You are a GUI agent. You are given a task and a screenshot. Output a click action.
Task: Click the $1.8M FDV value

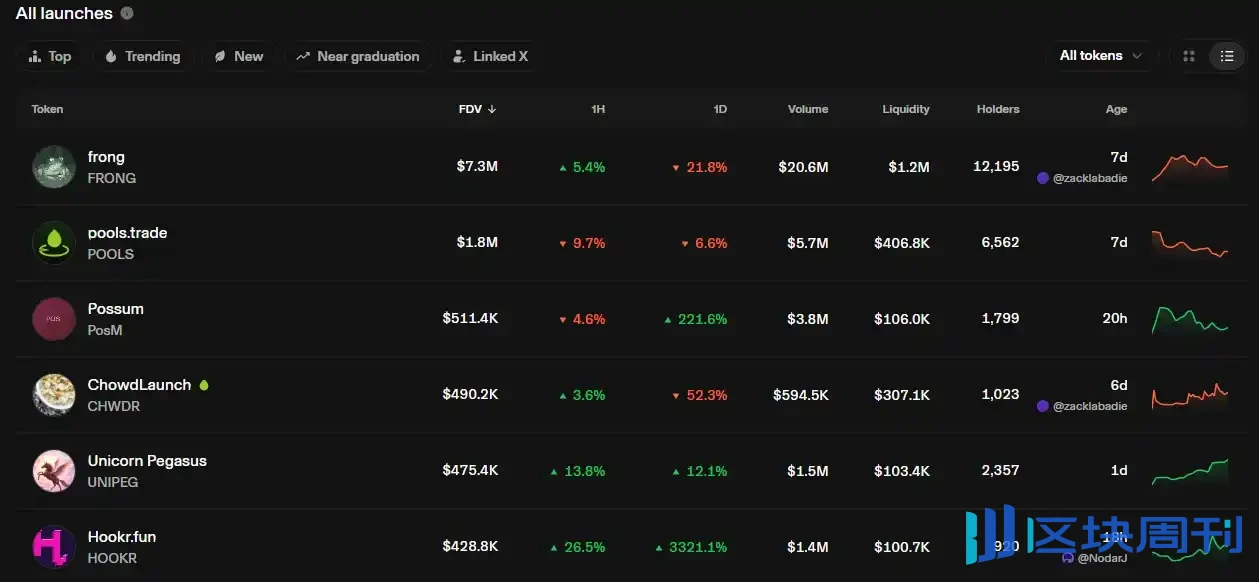(x=477, y=243)
